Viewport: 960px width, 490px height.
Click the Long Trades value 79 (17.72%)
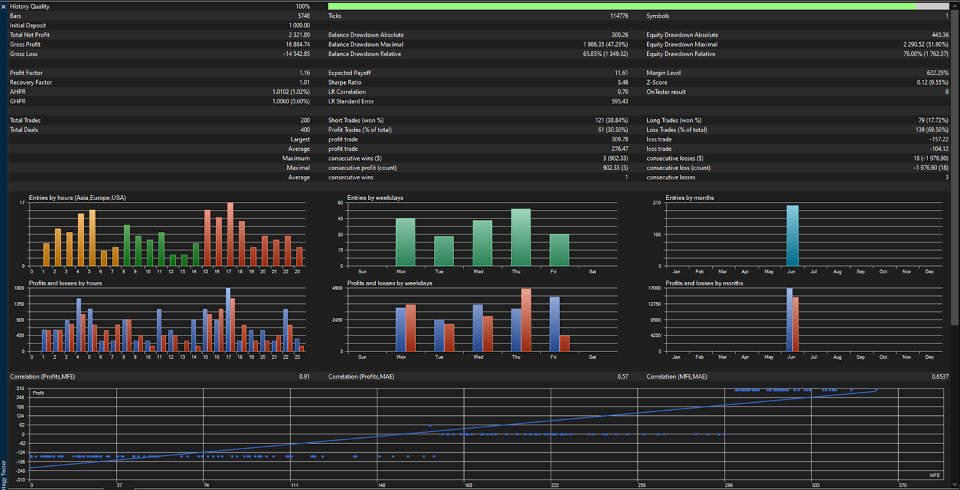(932, 121)
